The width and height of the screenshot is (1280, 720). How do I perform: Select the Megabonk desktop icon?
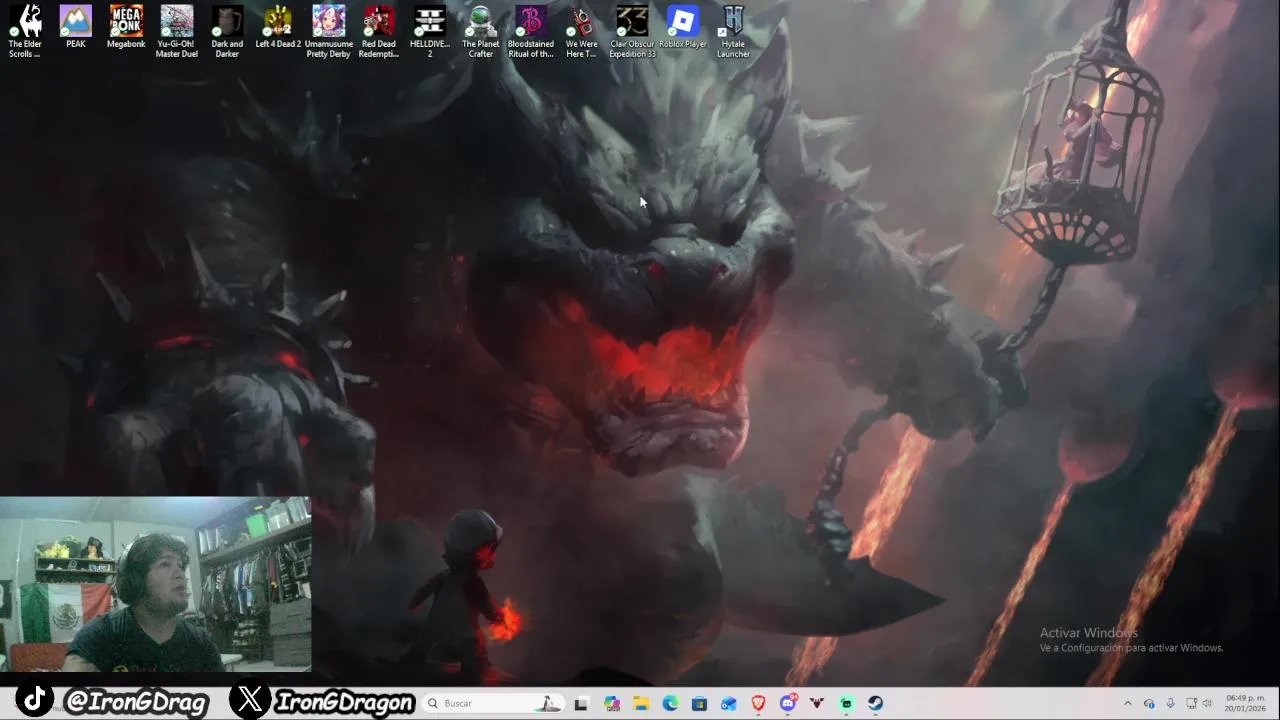coord(126,27)
